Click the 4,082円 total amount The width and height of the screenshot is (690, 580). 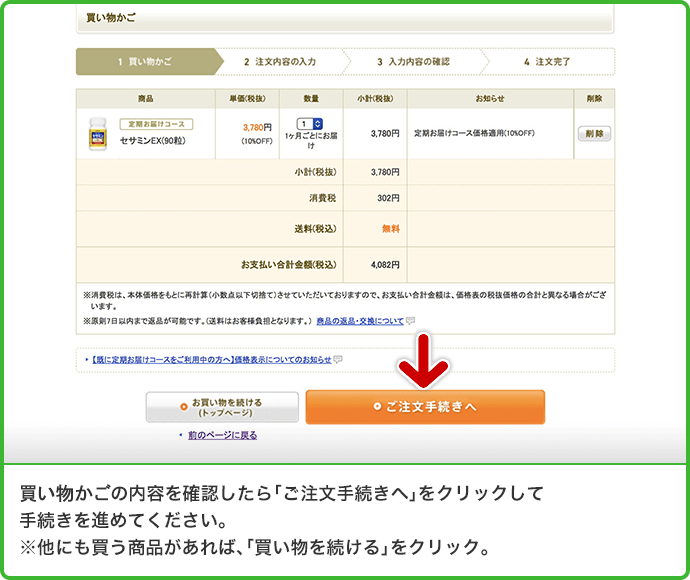[385, 265]
